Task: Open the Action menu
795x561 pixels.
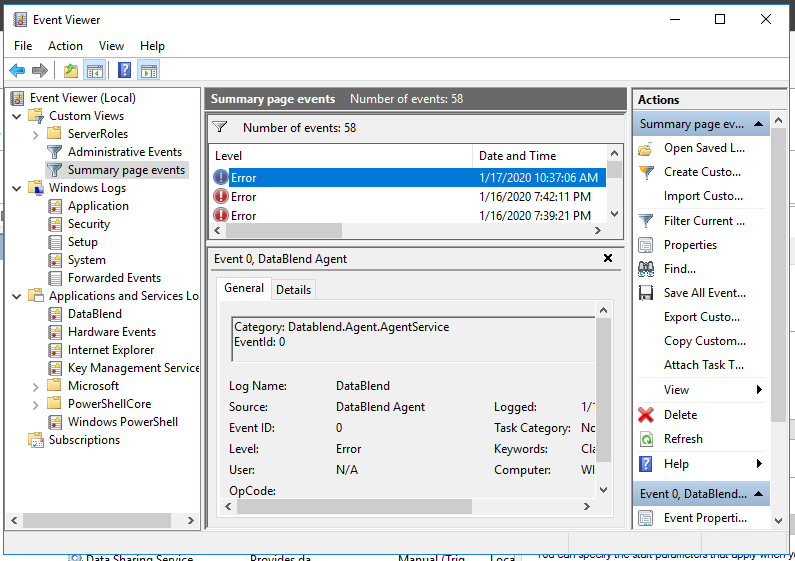Action: 65,46
